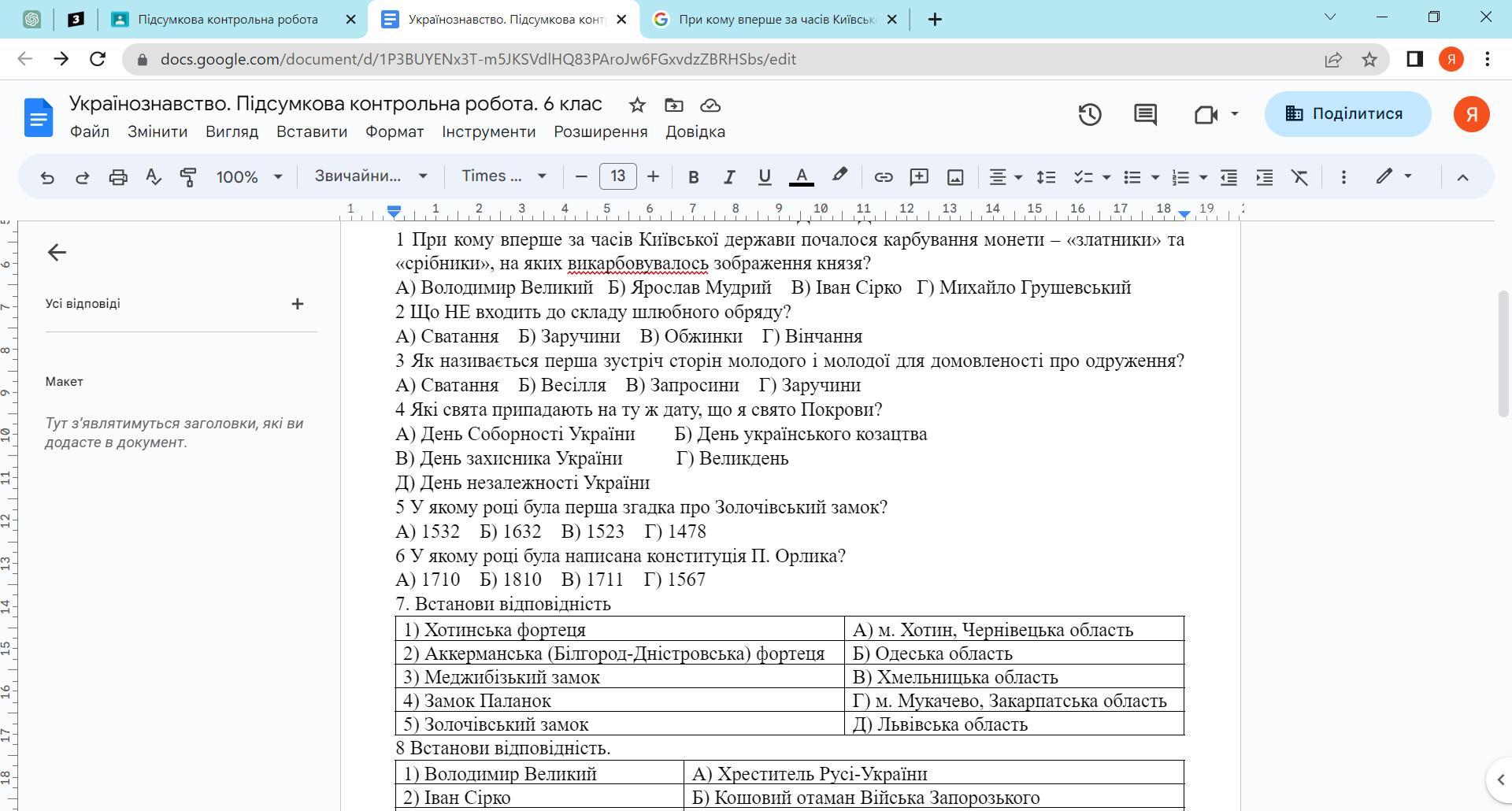Increase the paragraph indent
The width and height of the screenshot is (1512, 811).
pos(1265,177)
